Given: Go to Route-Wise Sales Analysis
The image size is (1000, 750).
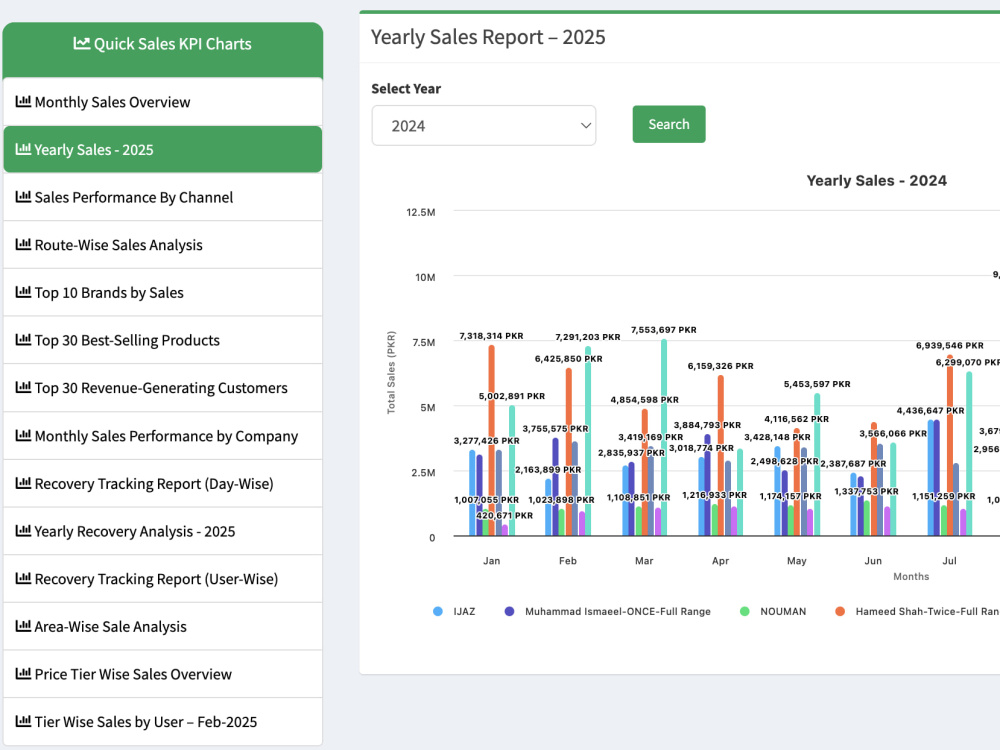Looking at the screenshot, I should [163, 245].
